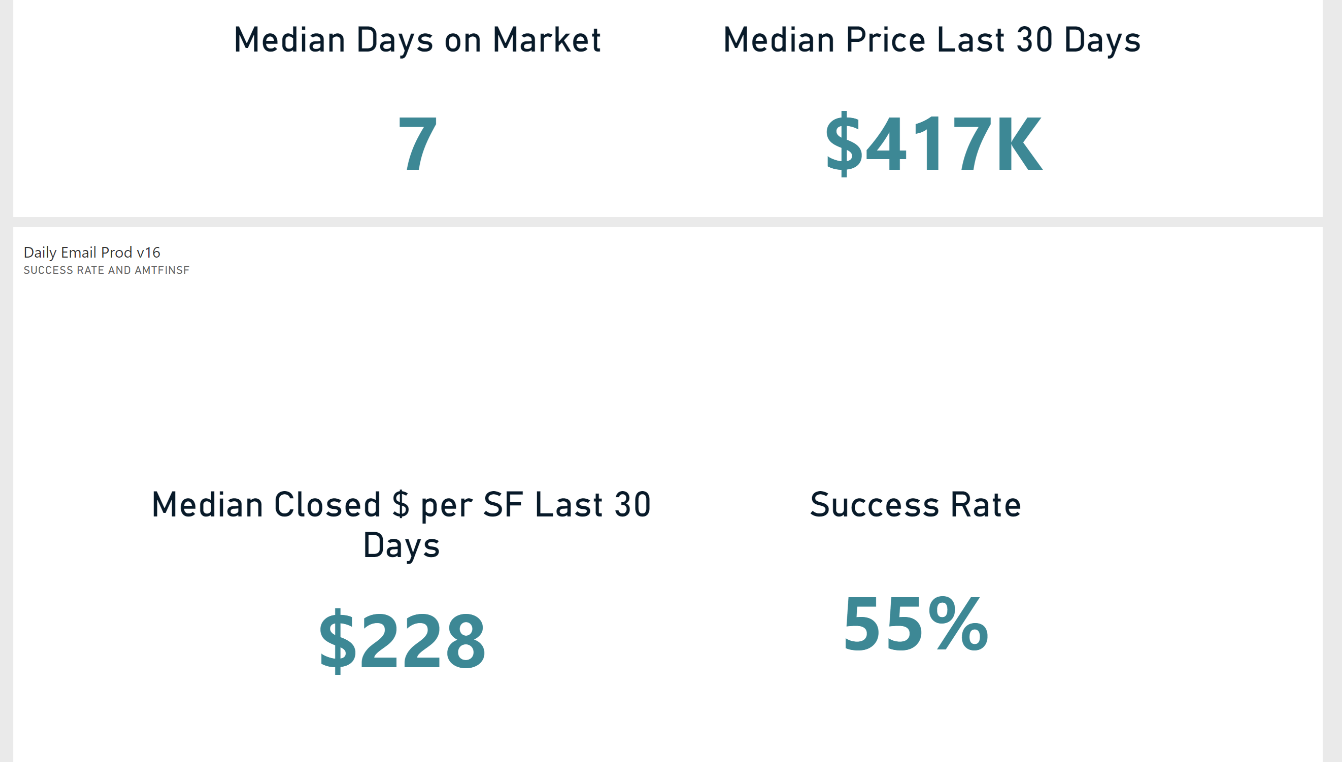
Task: Click the word Days under Median Closed title
Action: click(x=401, y=546)
